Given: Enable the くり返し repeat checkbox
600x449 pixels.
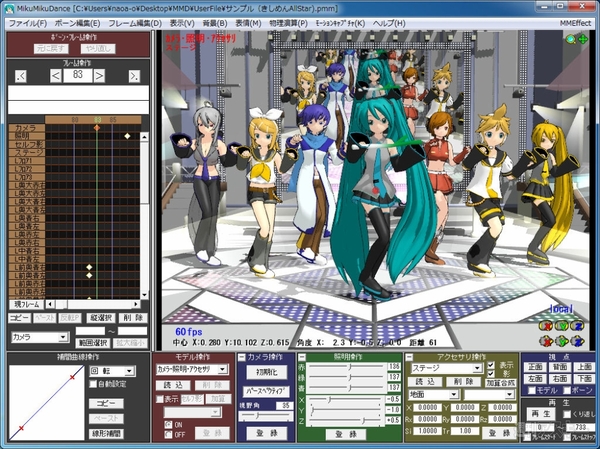Looking at the screenshot, I should (x=567, y=414).
